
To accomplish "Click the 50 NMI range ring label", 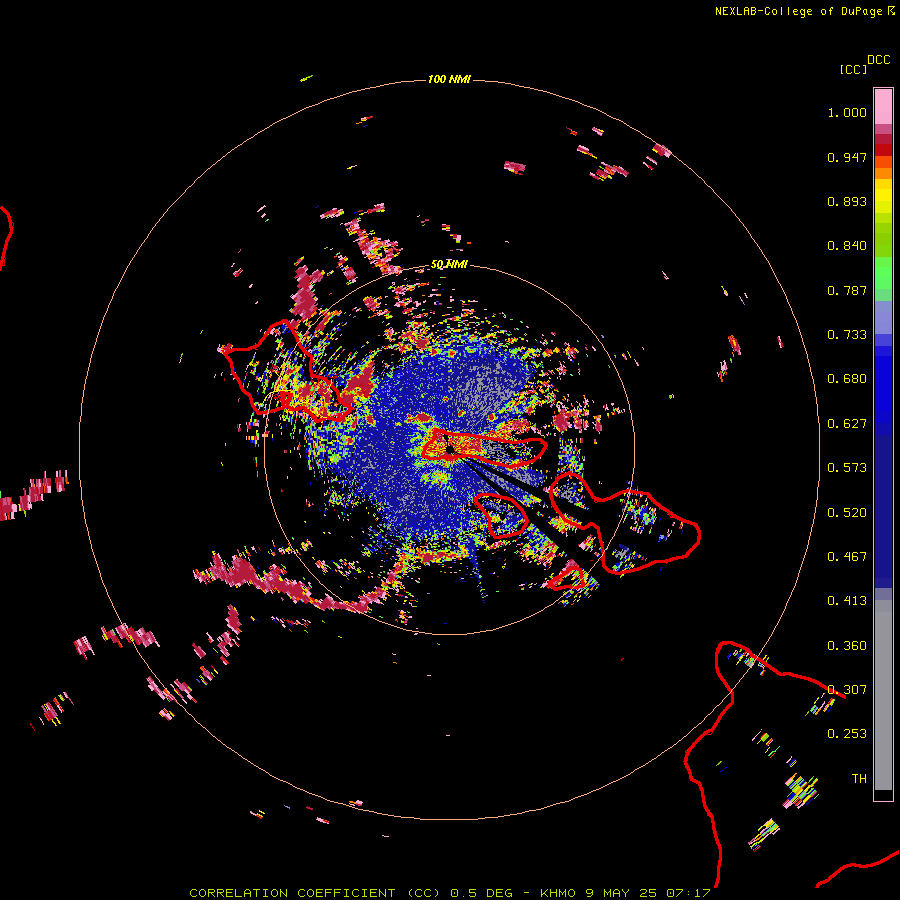I will (x=449, y=265).
